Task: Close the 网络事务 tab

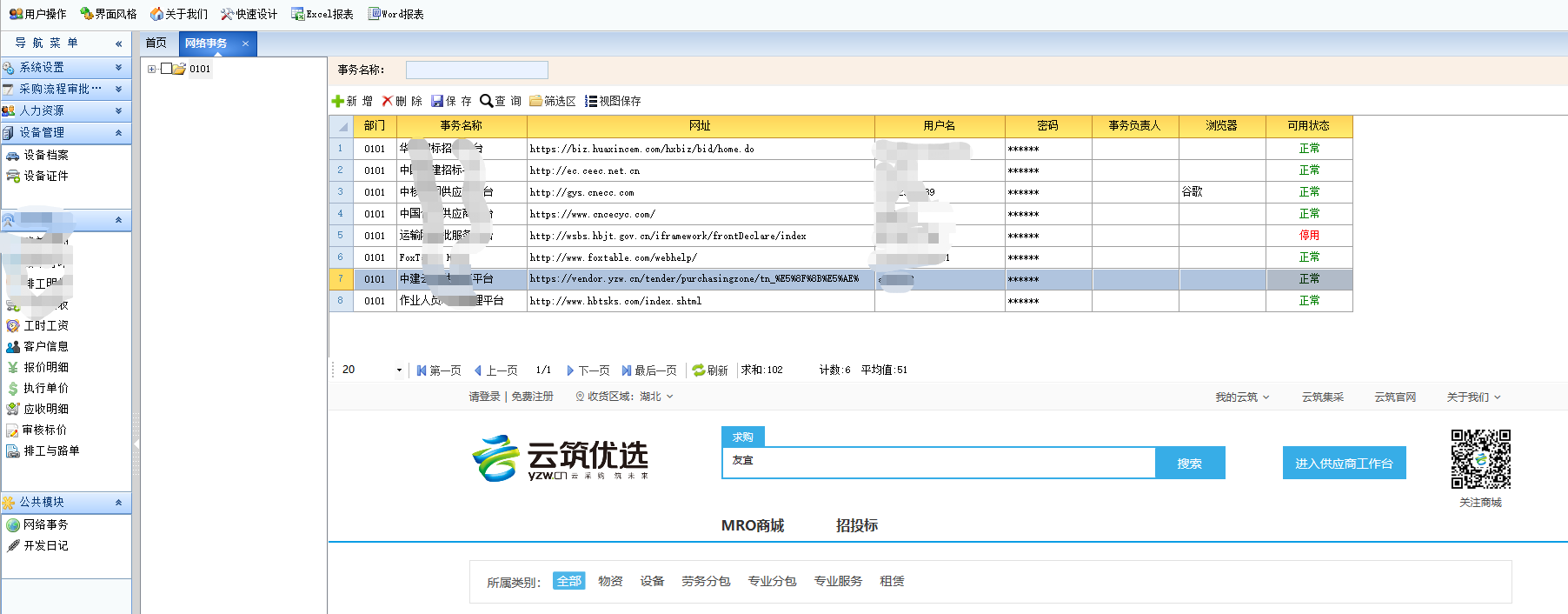Action: point(245,43)
